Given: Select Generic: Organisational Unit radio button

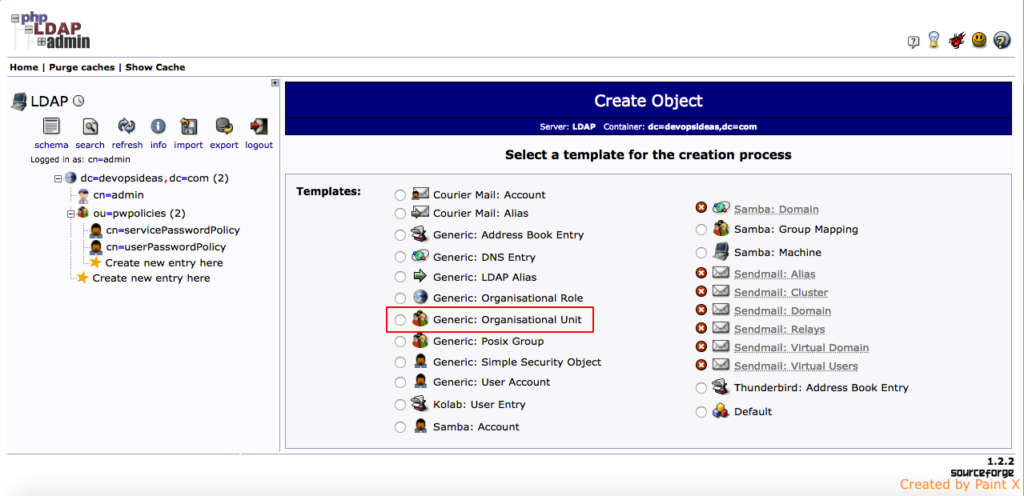Looking at the screenshot, I should pyautogui.click(x=401, y=320).
